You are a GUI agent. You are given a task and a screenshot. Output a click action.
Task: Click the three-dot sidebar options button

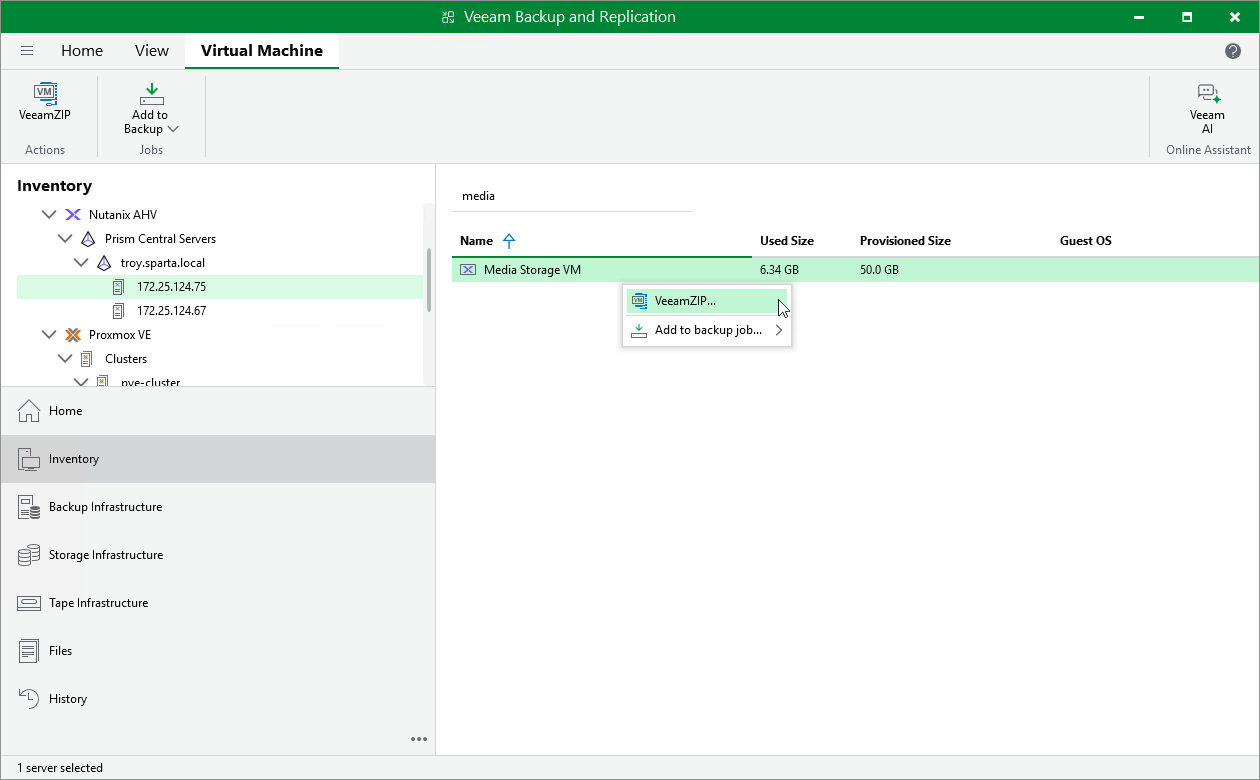(419, 739)
